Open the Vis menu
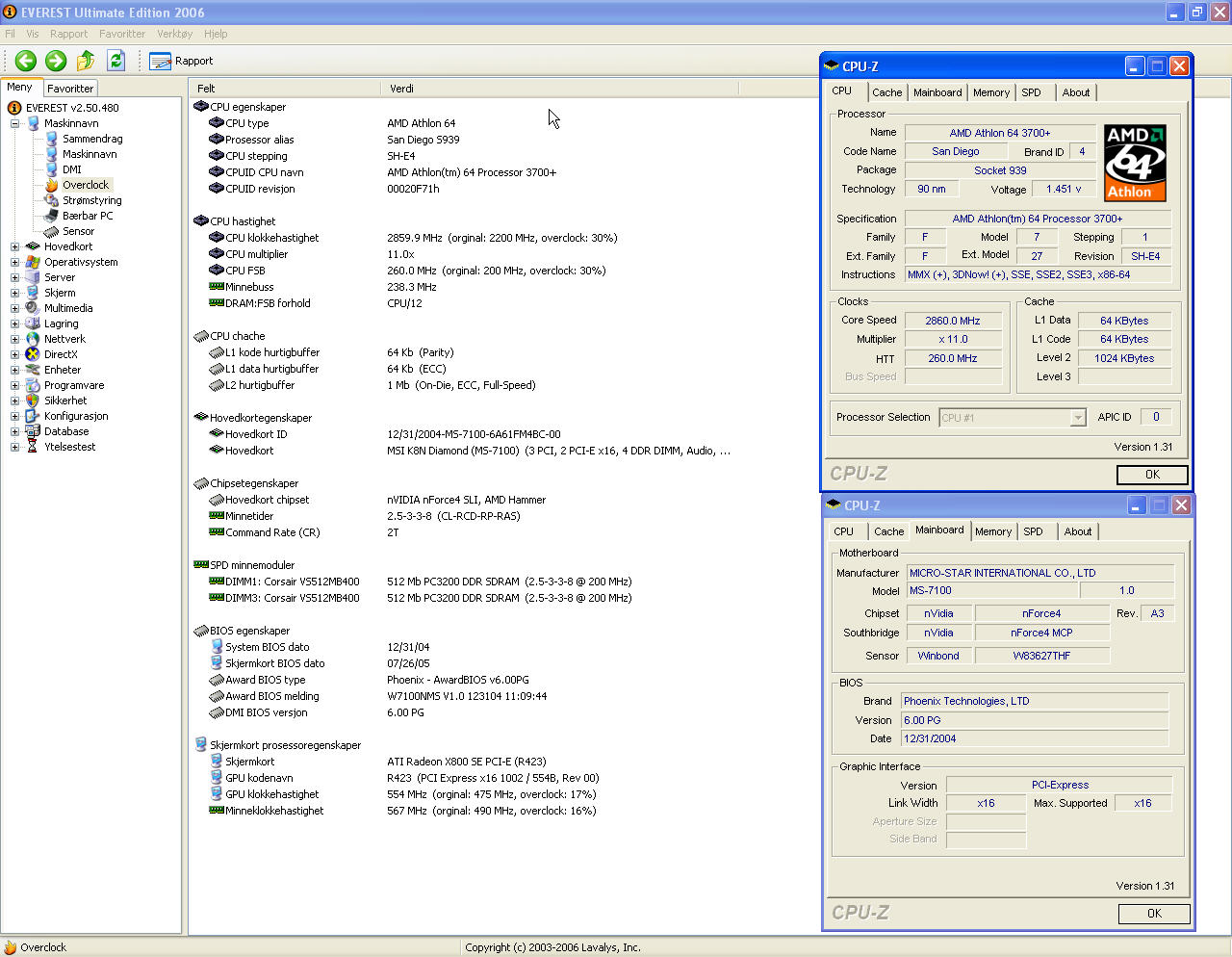 tap(33, 34)
